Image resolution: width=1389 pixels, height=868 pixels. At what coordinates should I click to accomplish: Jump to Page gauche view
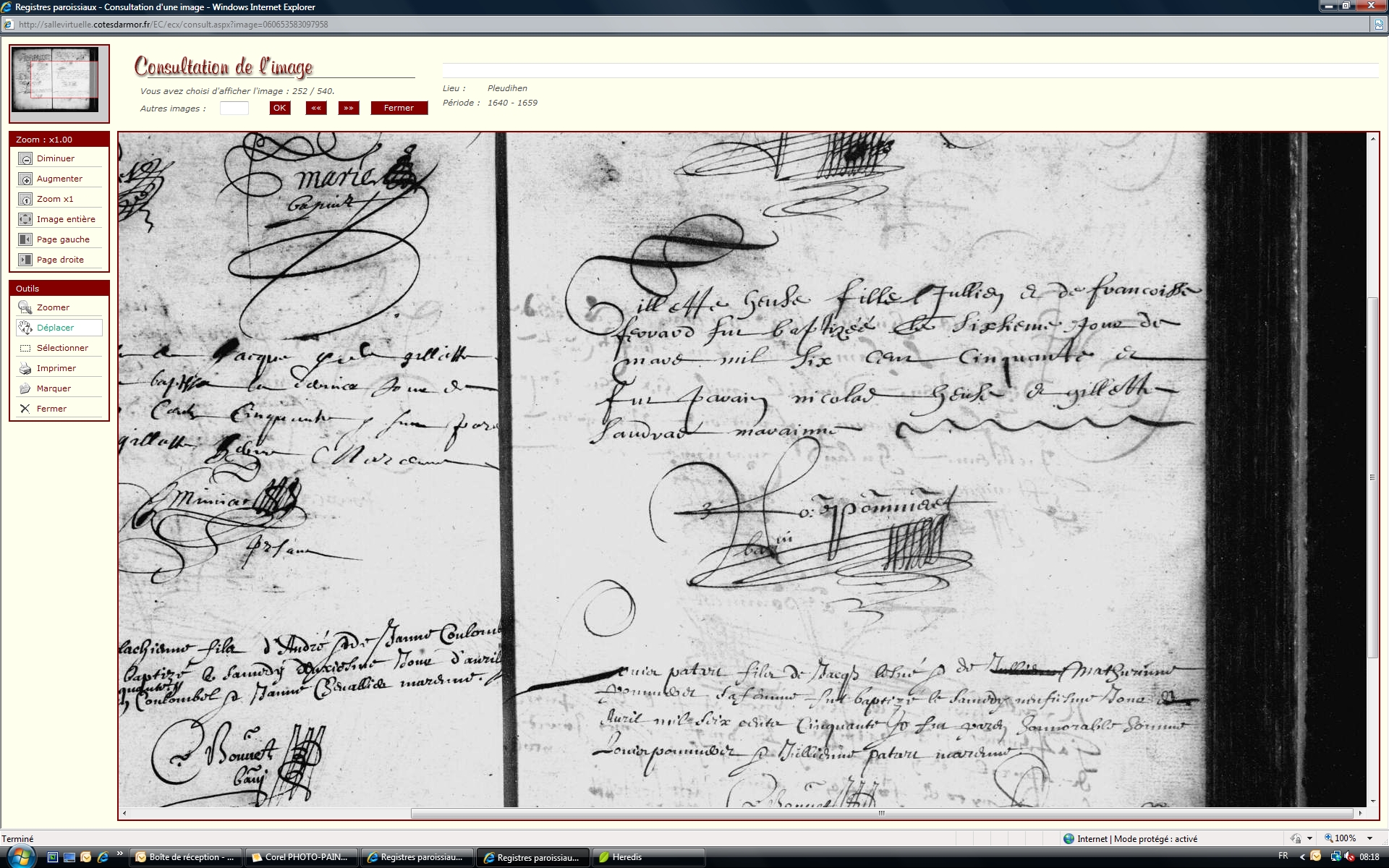[x=25, y=239]
